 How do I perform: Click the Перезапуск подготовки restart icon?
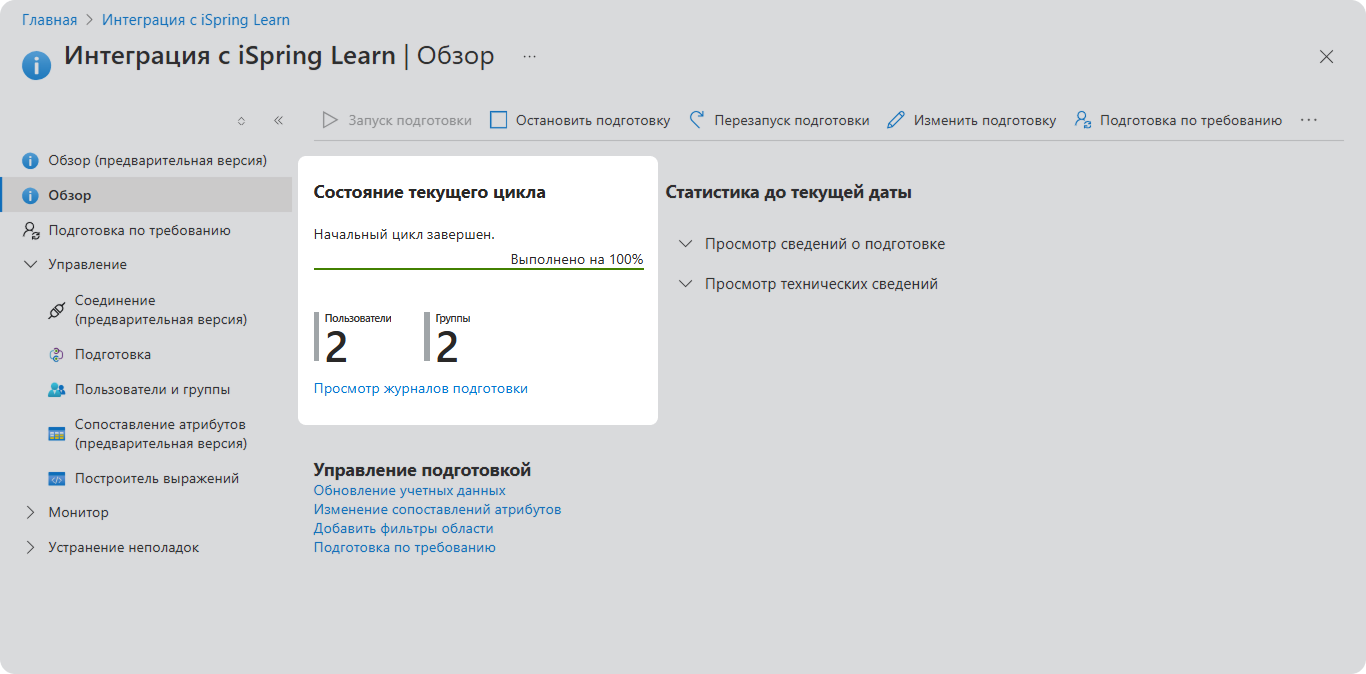point(697,120)
